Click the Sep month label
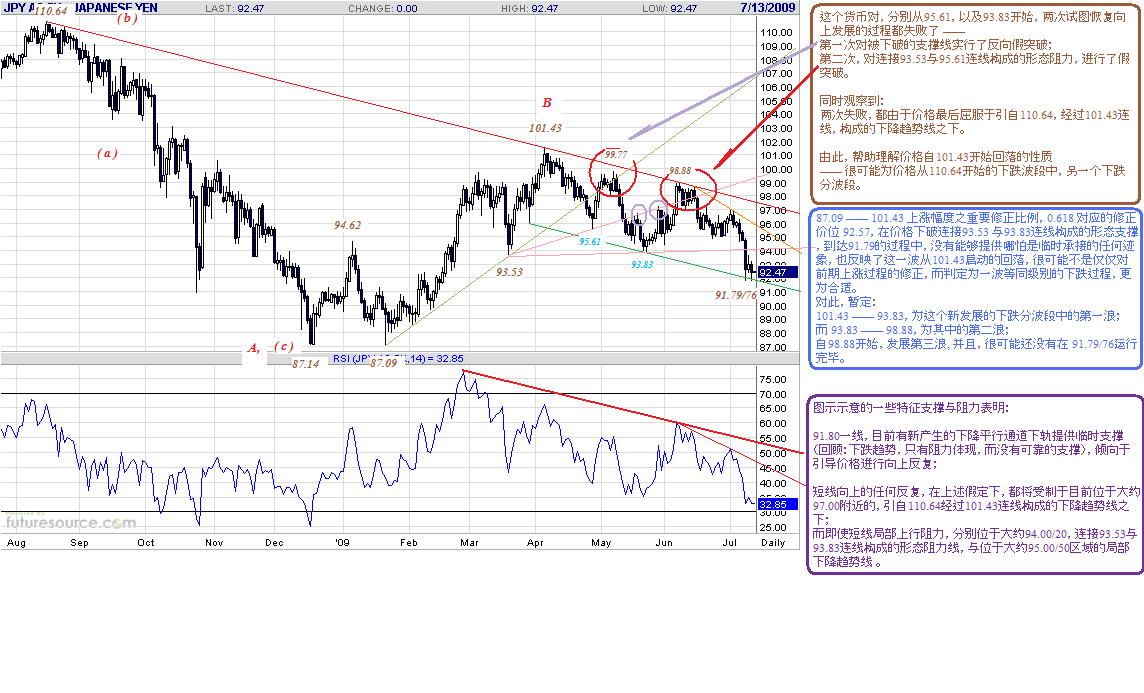The image size is (1144, 693). [79, 543]
